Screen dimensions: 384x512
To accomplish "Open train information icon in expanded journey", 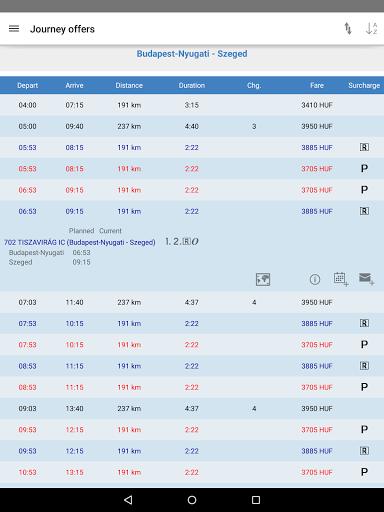I will tap(315, 279).
